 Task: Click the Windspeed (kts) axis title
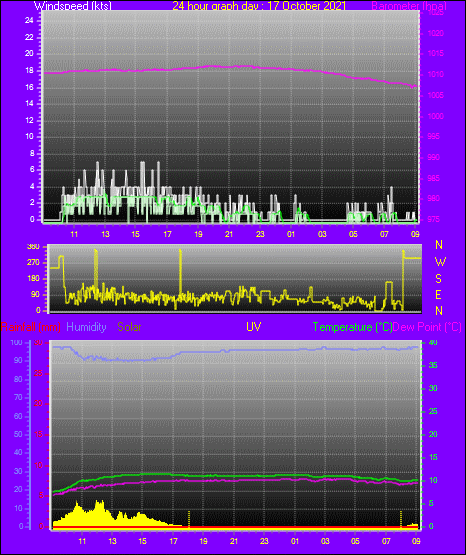(x=73, y=6)
